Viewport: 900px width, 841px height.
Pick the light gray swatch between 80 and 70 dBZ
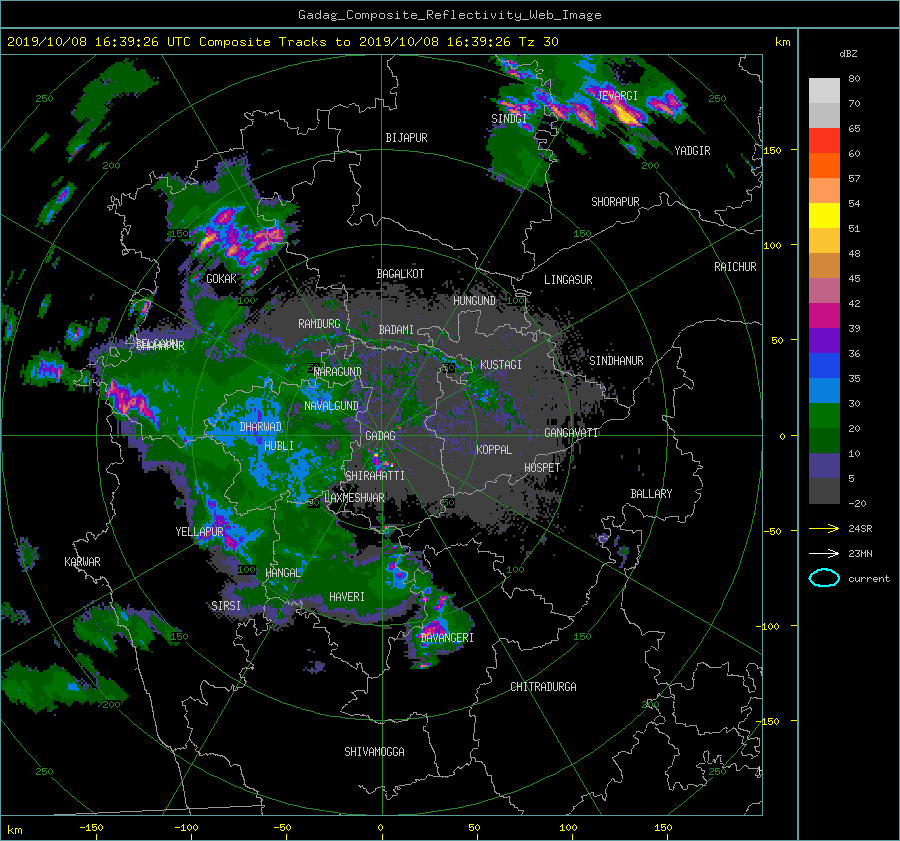[x=824, y=91]
